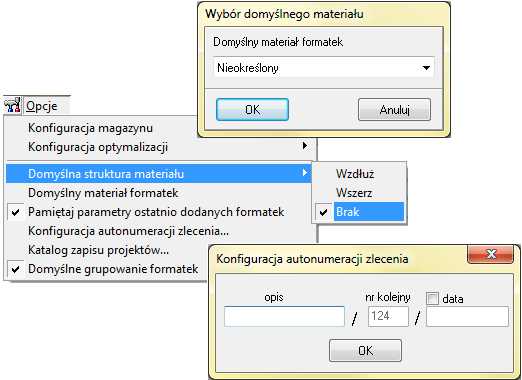Select Wszerz structure option
Viewport: 522px width, 380px height.
point(354,193)
